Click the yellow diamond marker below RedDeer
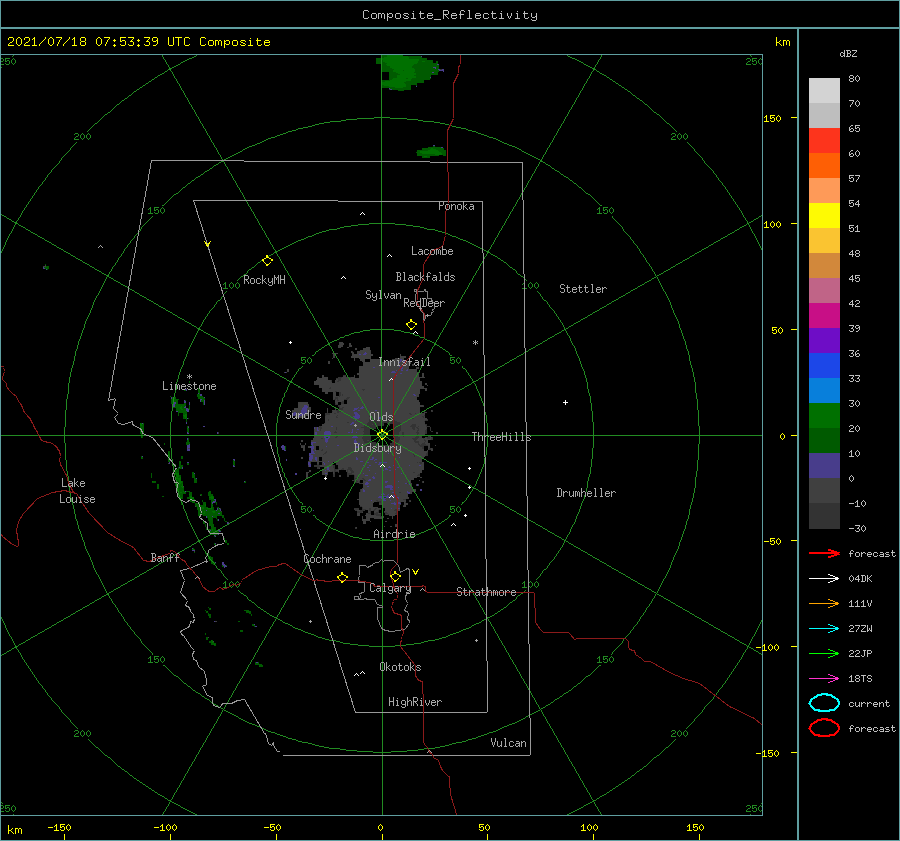Image resolution: width=900 pixels, height=841 pixels. (411, 324)
